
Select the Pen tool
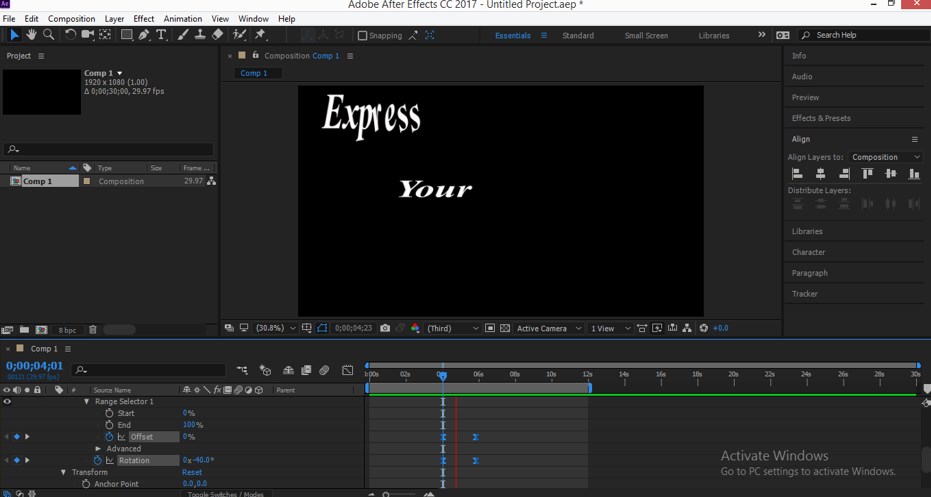click(x=144, y=35)
